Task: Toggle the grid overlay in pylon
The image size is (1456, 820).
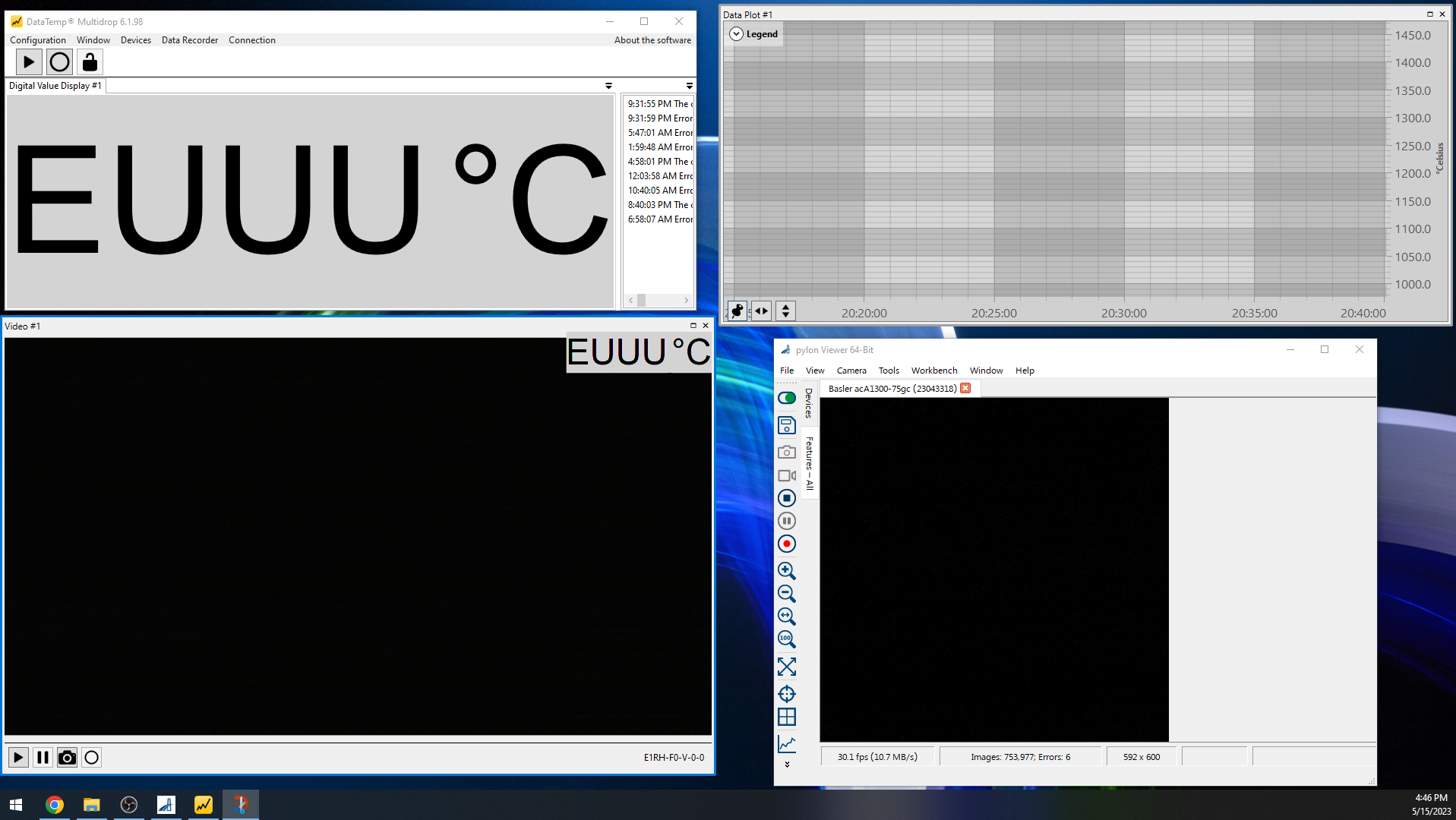Action: click(x=787, y=717)
